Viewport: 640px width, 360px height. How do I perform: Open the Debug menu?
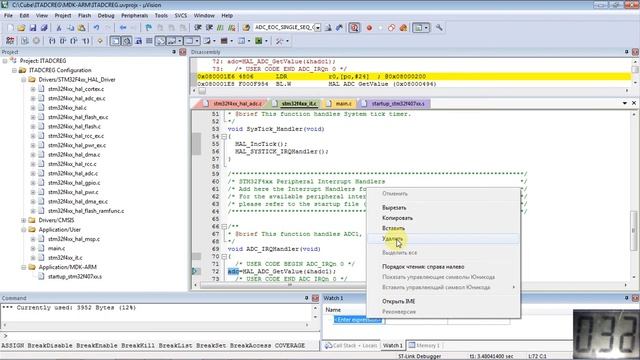pyautogui.click(x=106, y=16)
